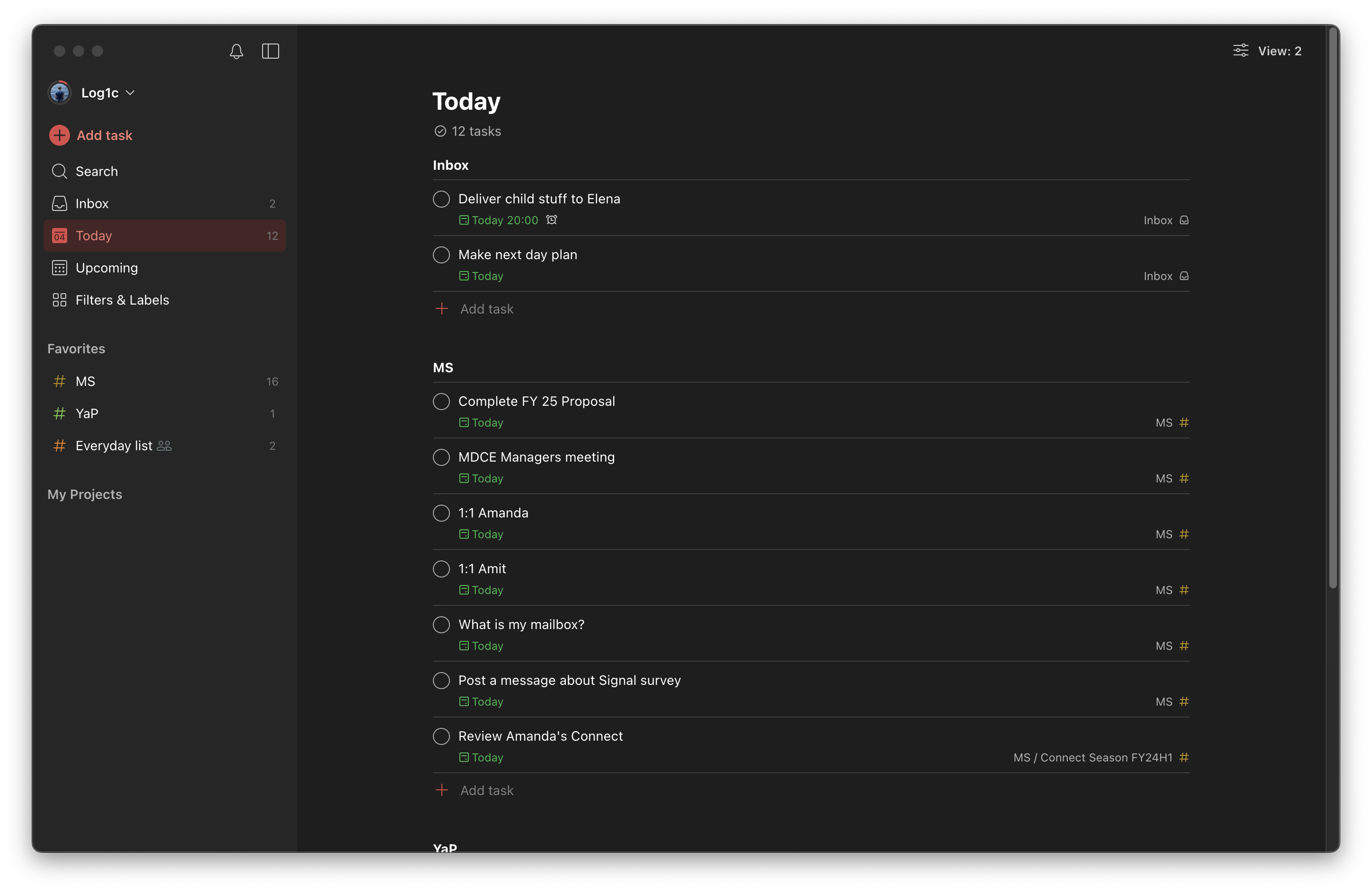
Task: Click Add task under MS section
Action: (486, 790)
